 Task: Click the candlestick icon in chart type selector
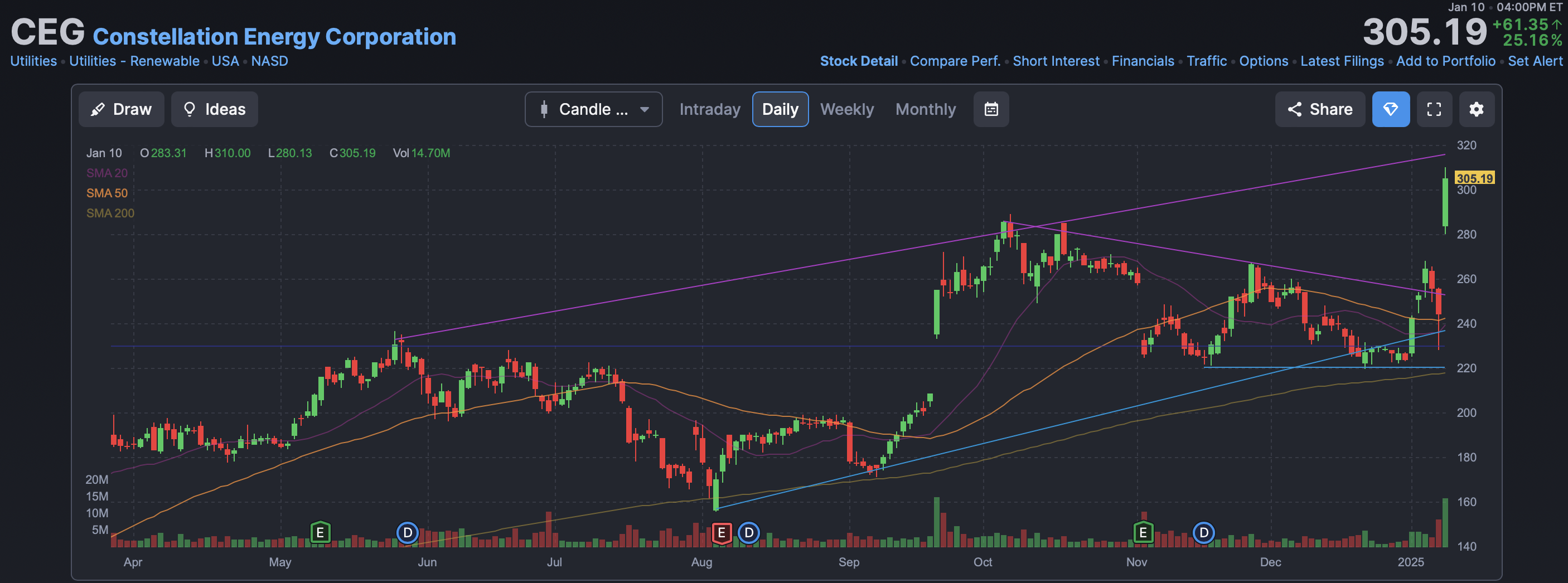point(544,110)
